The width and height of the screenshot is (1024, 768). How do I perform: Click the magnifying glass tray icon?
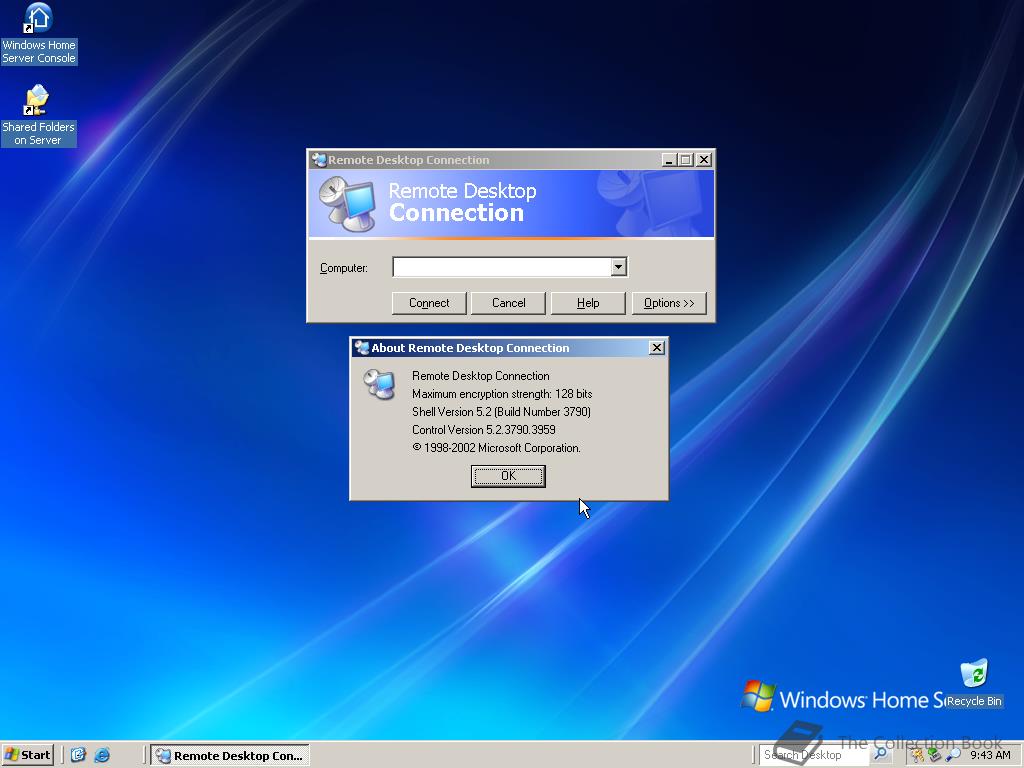pos(953,755)
